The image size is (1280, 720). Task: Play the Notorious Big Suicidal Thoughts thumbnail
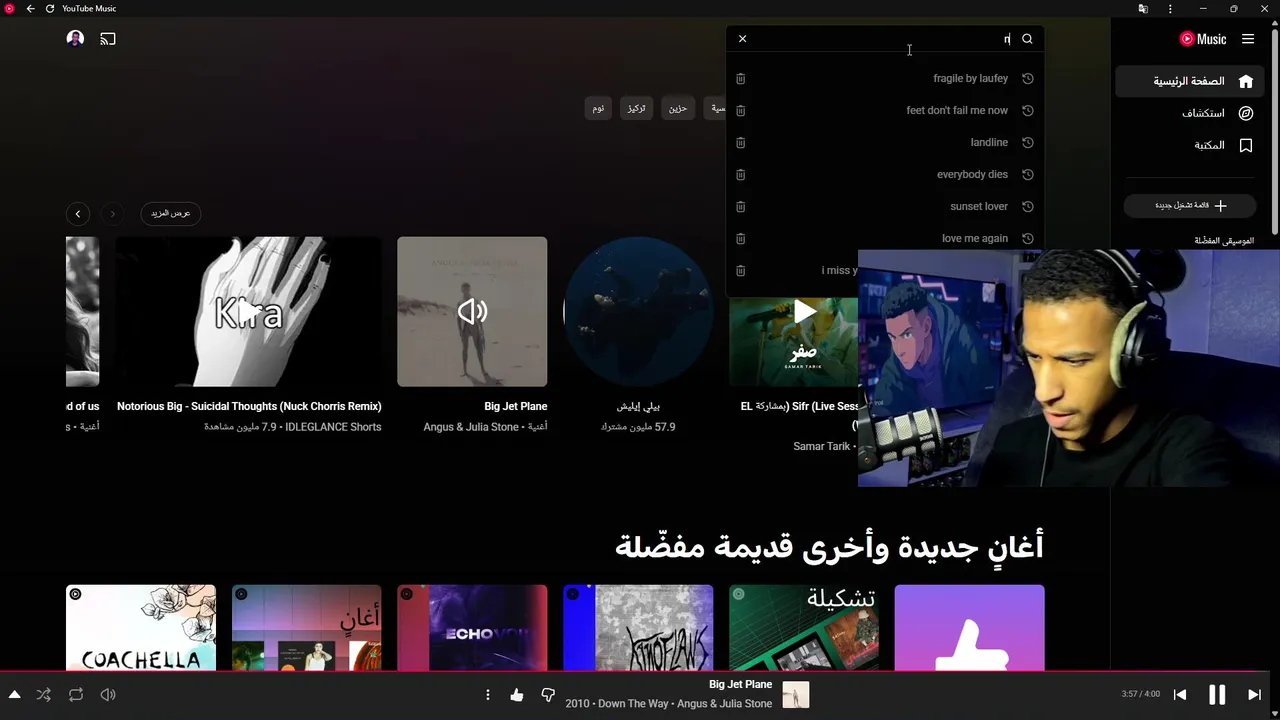point(248,312)
